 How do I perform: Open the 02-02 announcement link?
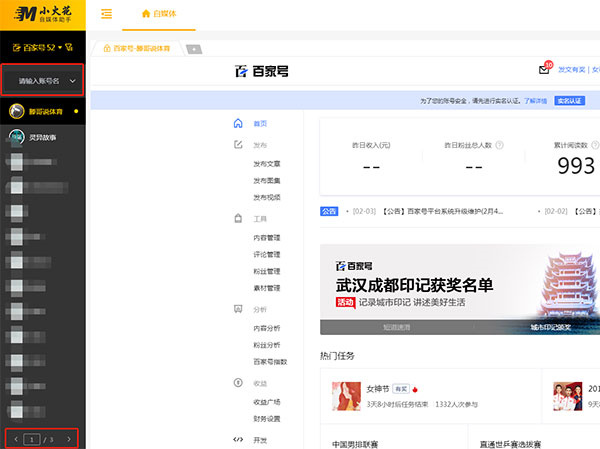click(570, 211)
